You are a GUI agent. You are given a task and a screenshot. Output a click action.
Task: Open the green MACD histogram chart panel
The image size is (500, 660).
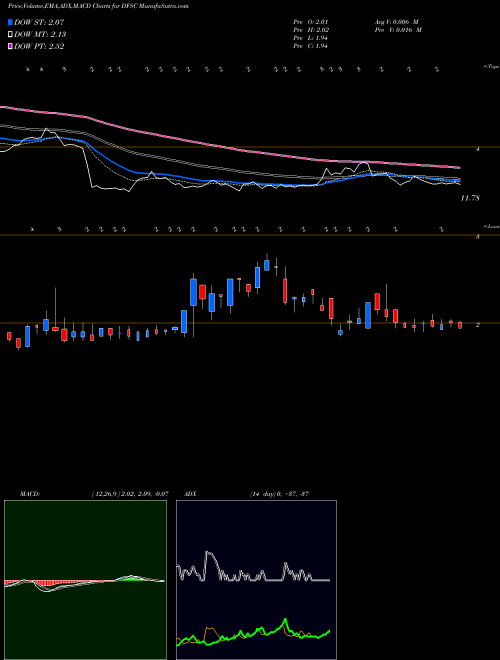[x=85, y=580]
